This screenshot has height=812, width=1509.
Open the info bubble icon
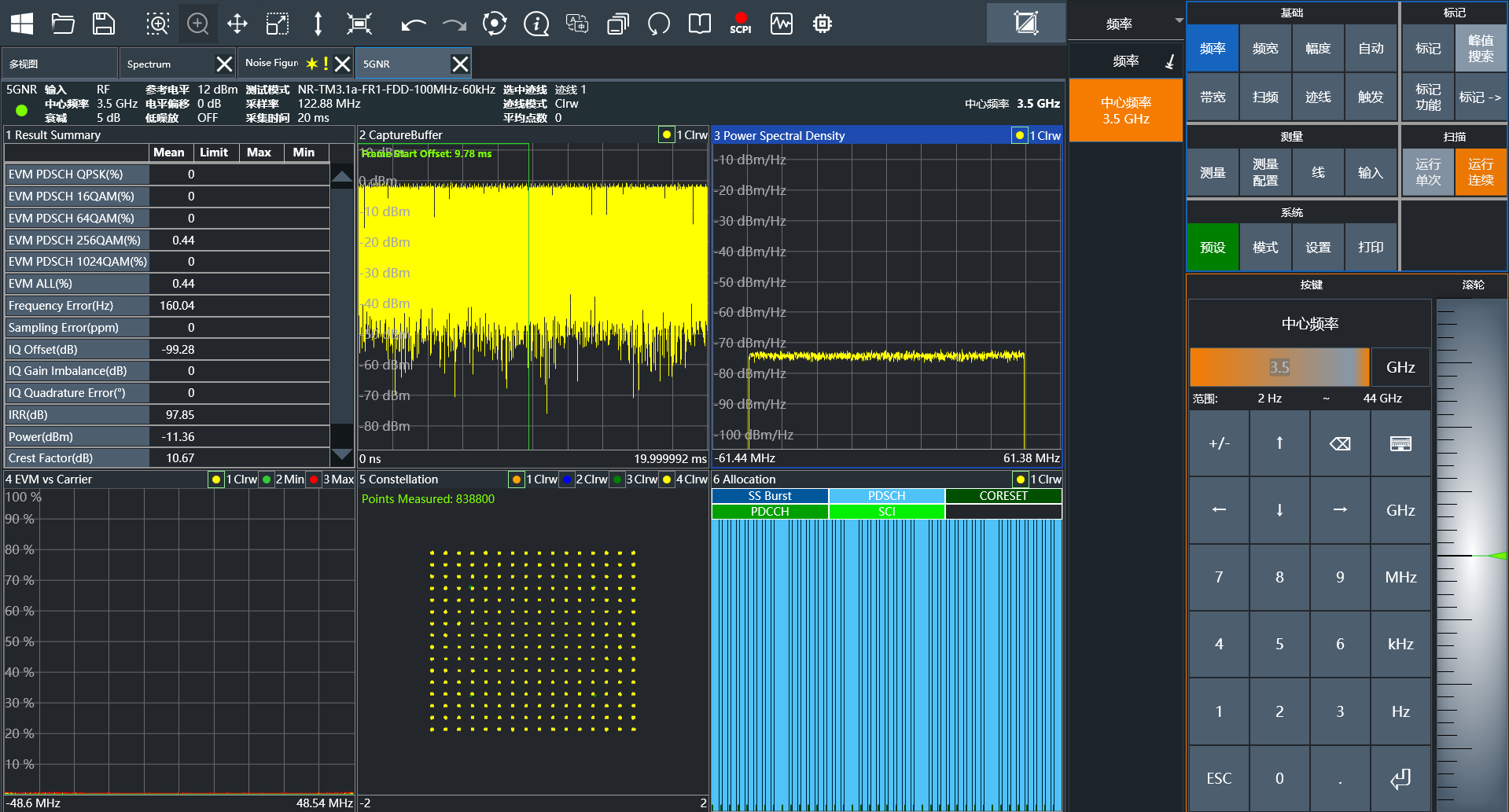(536, 24)
